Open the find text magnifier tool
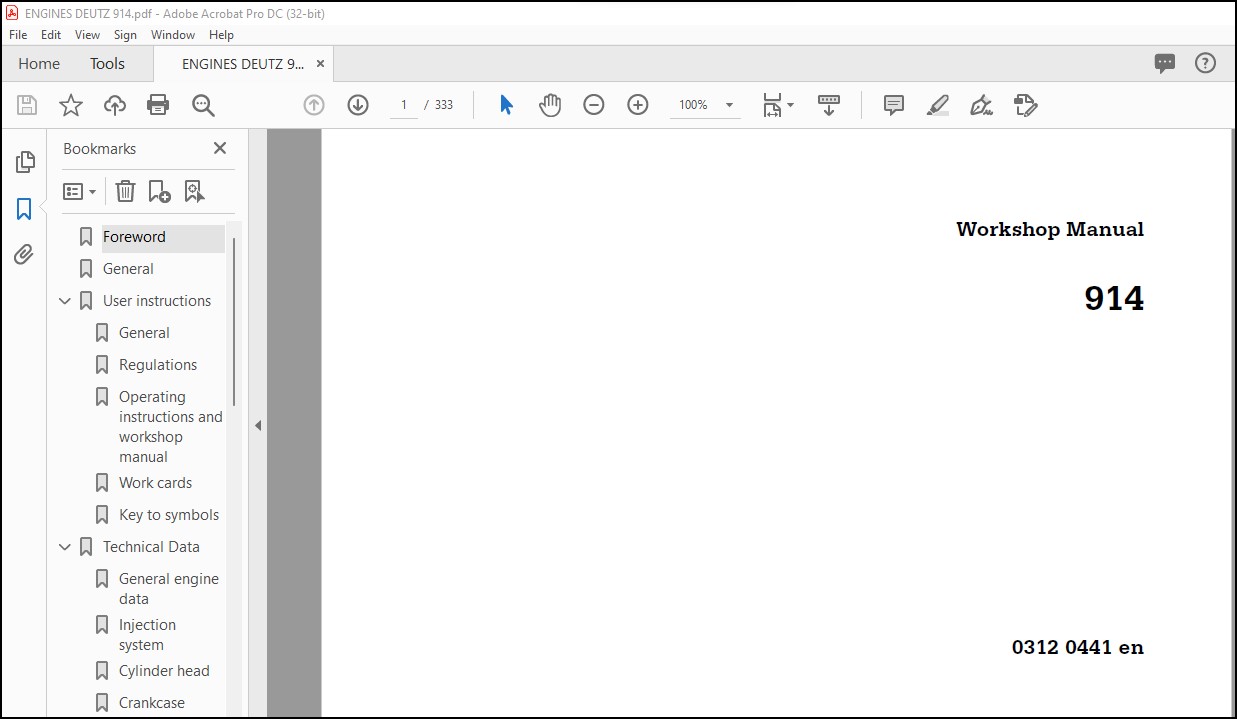Screen dimensions: 1237x719 point(203,105)
